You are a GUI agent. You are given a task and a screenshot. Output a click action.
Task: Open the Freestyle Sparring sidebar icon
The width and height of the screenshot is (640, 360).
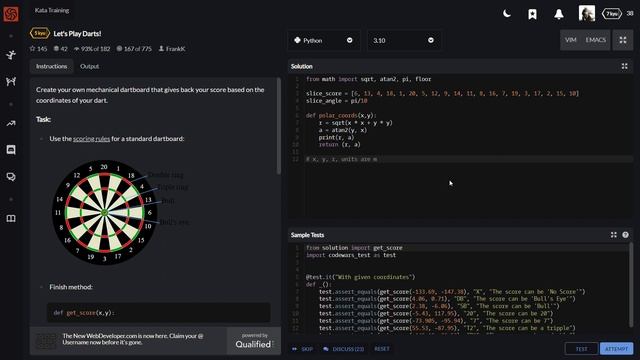pyautogui.click(x=11, y=81)
